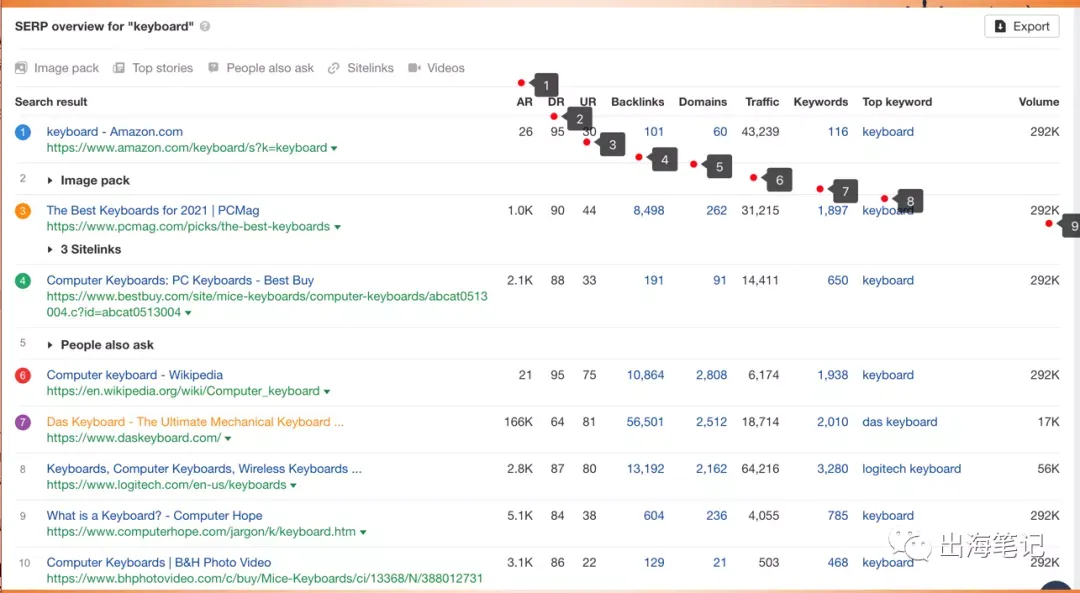The width and height of the screenshot is (1080, 593).
Task: Click the Traffic column header
Action: (x=762, y=102)
